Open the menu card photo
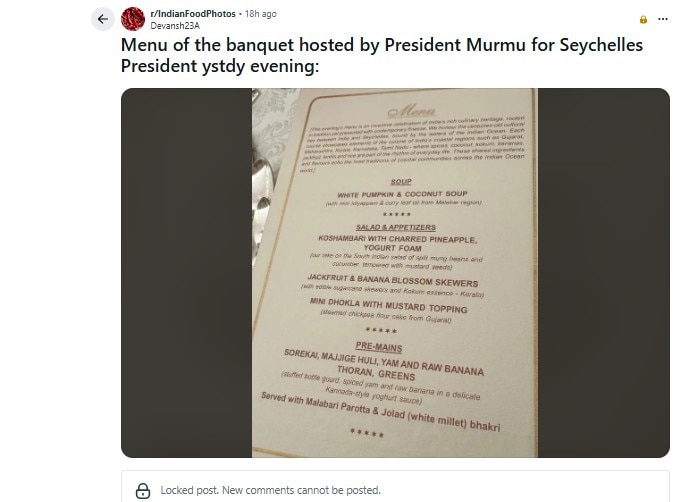687x502 pixels. (395, 272)
